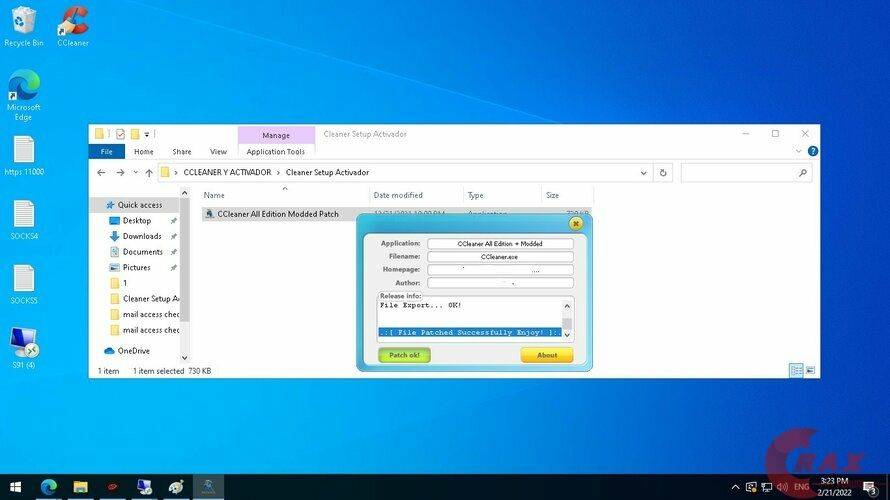Click Cleaner Setup Activador in the address path

328,172
